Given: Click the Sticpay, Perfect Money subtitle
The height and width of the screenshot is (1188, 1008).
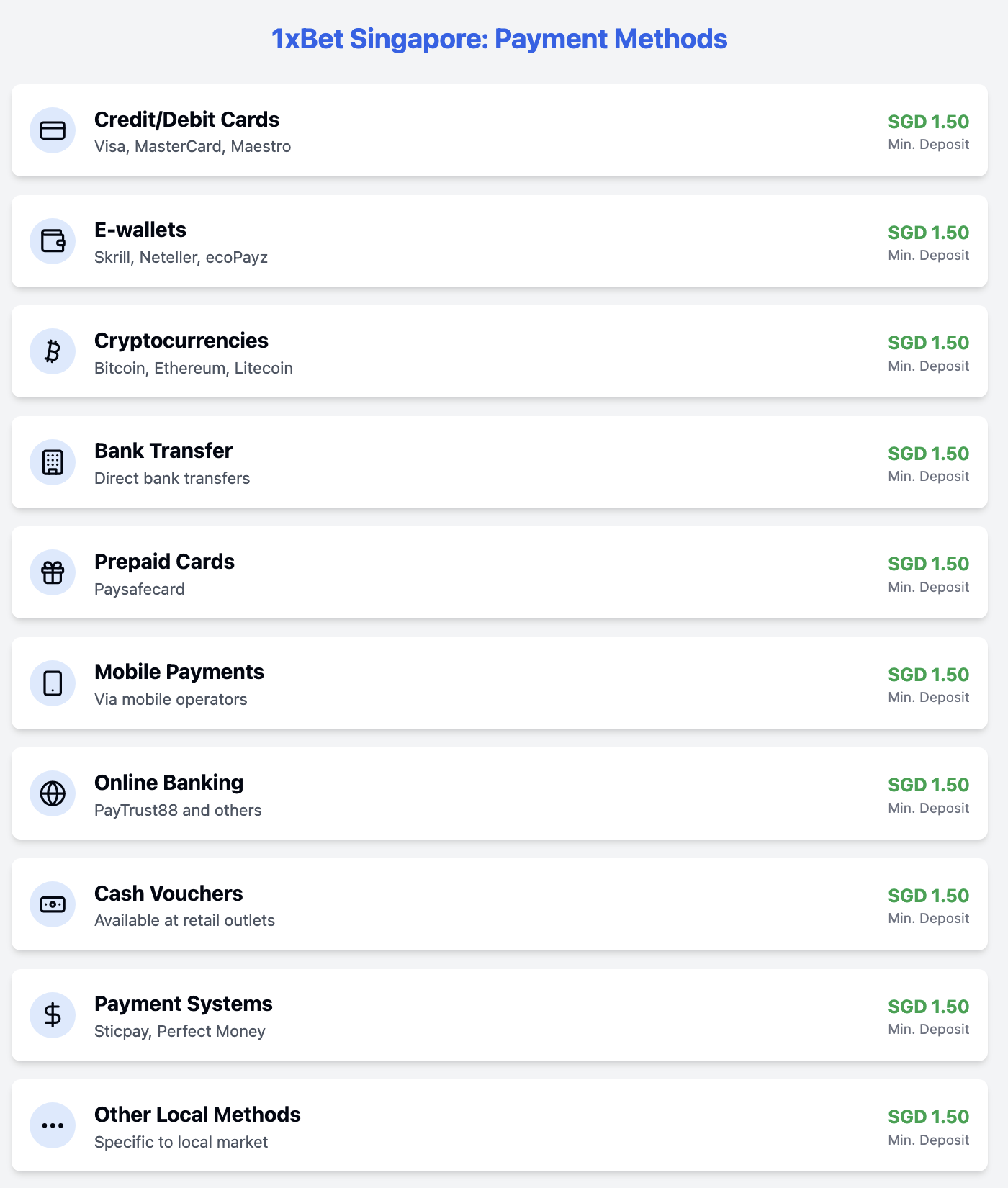Looking at the screenshot, I should pyautogui.click(x=180, y=1031).
